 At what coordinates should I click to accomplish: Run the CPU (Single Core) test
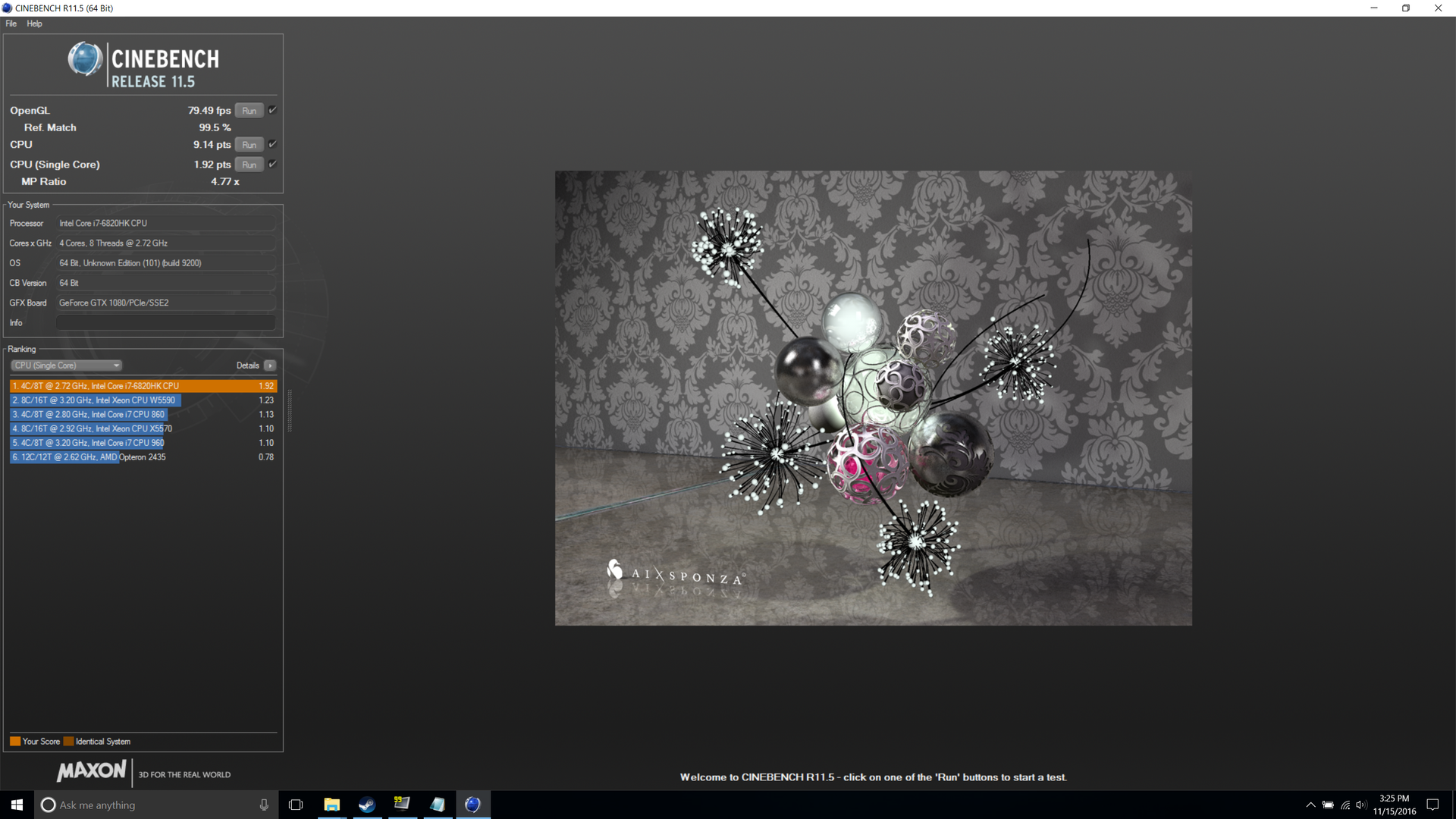coord(249,165)
